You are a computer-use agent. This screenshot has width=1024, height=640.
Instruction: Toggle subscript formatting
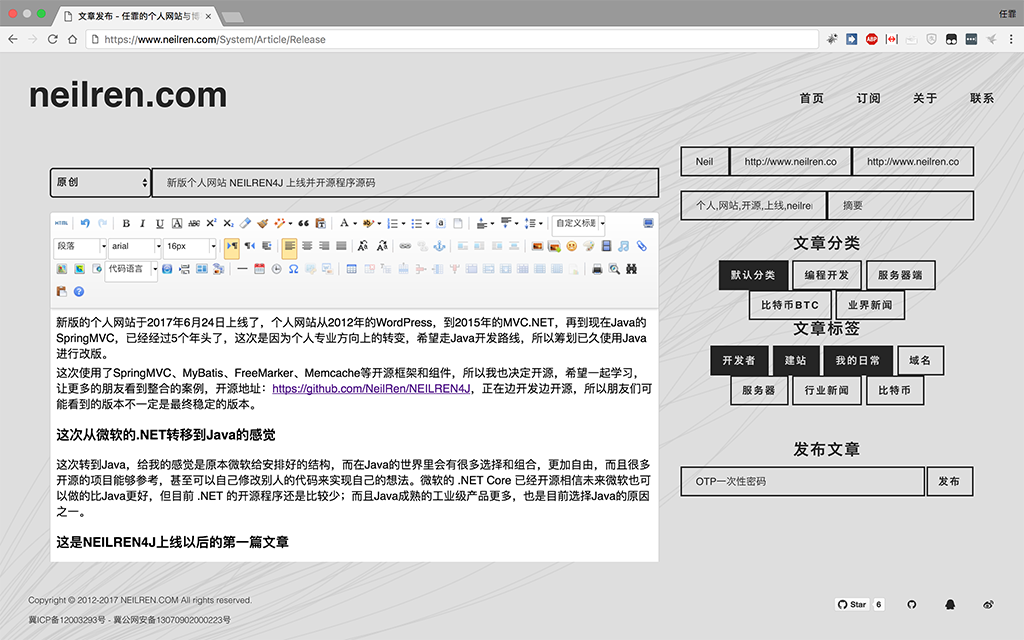click(228, 223)
